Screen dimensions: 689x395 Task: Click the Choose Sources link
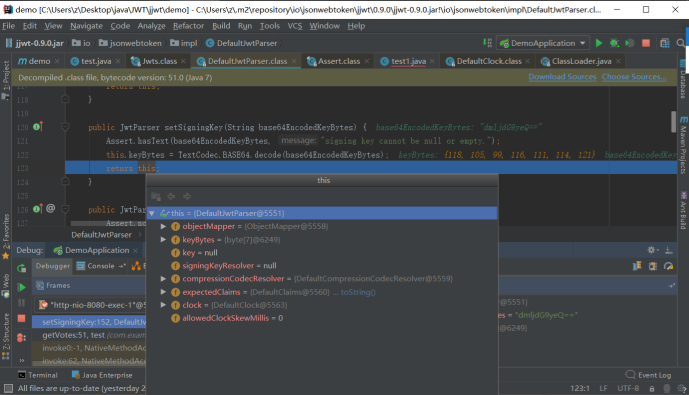[634, 77]
